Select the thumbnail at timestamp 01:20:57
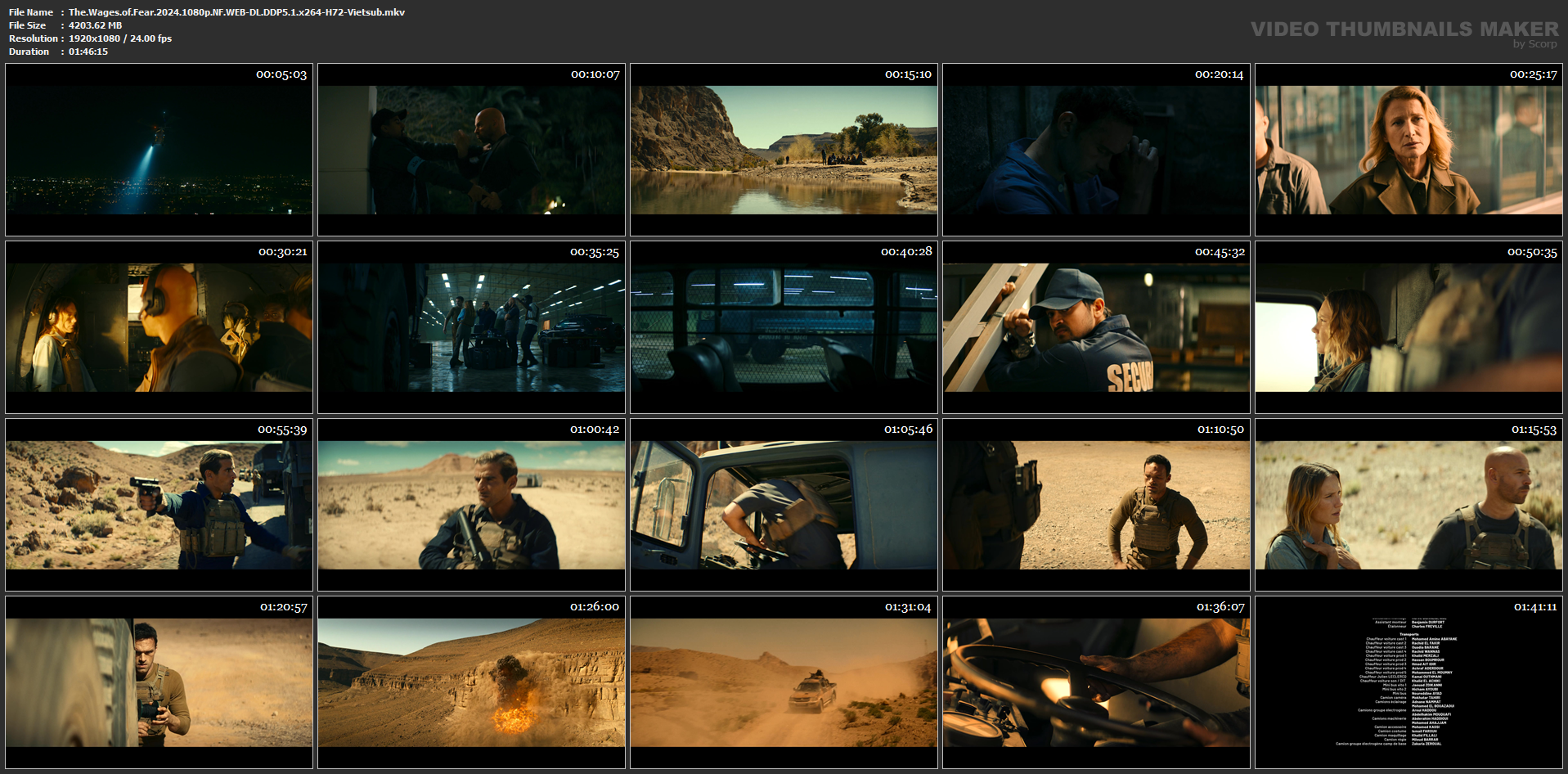This screenshot has width=1568, height=774. 159,682
